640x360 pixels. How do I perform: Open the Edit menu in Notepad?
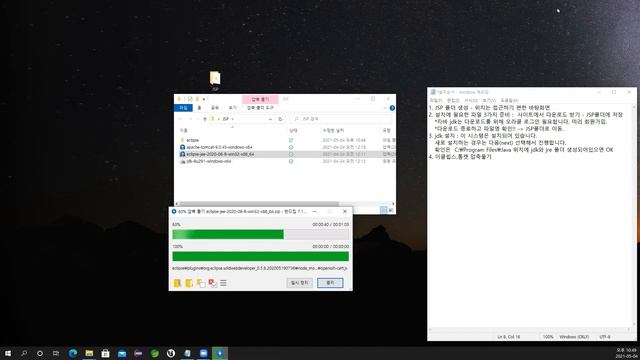453,100
